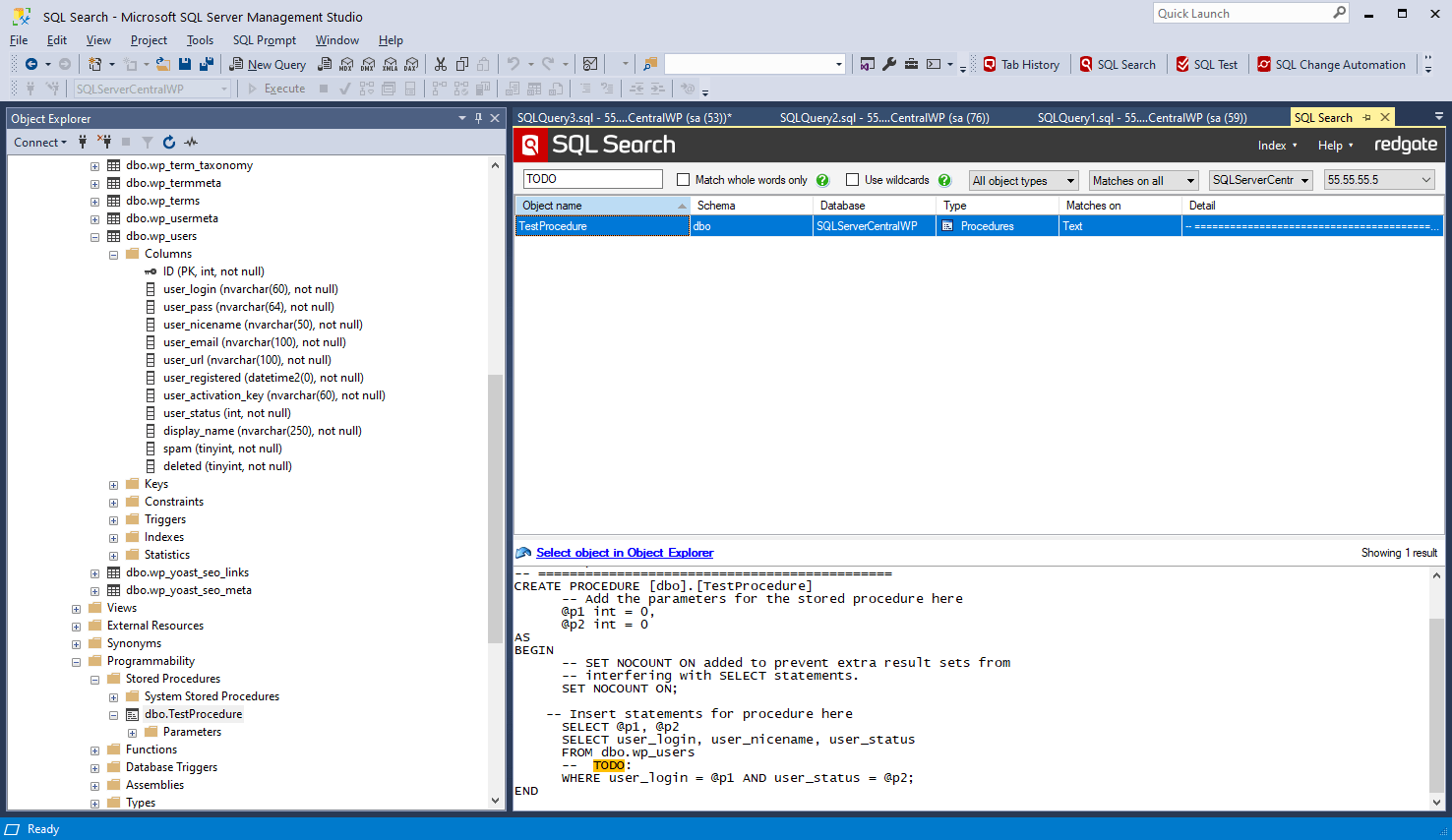The width and height of the screenshot is (1452, 840).
Task: Open the All object types dropdown
Action: [x=1023, y=180]
